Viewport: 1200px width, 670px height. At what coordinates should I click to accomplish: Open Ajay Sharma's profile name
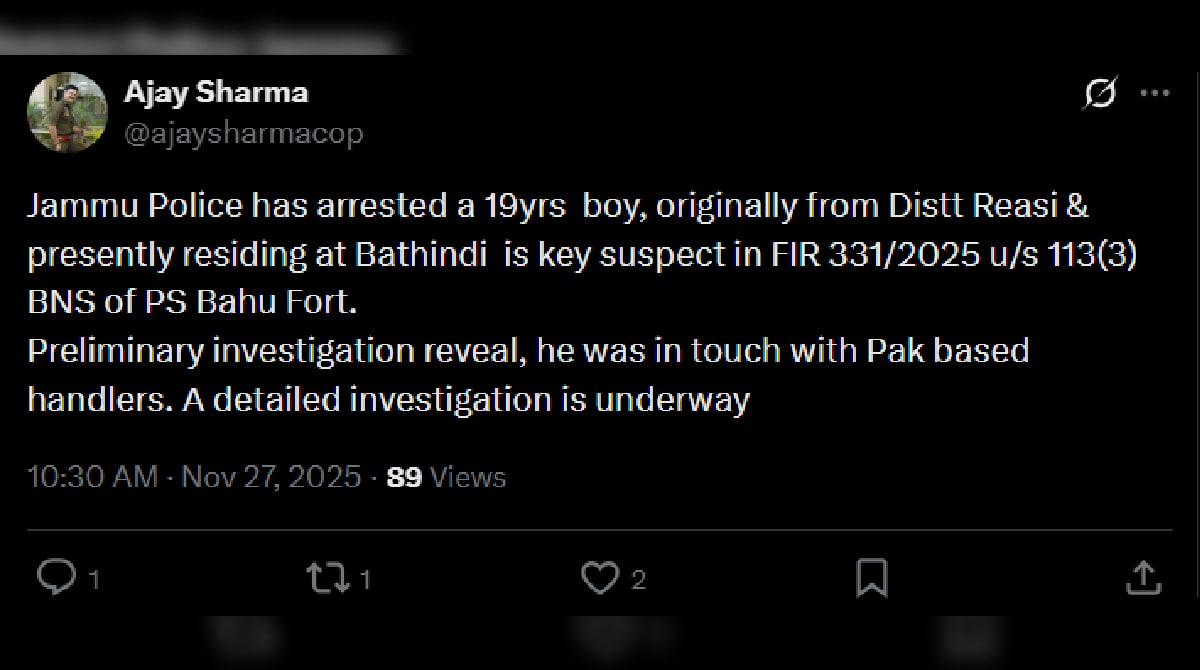[216, 91]
